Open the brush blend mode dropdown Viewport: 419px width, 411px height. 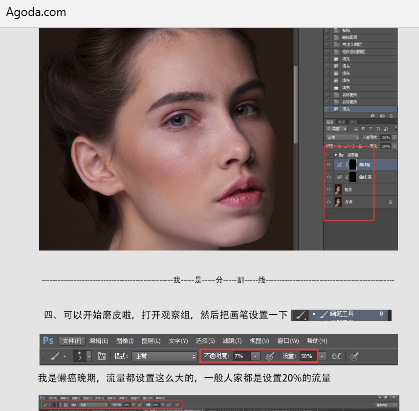point(164,356)
